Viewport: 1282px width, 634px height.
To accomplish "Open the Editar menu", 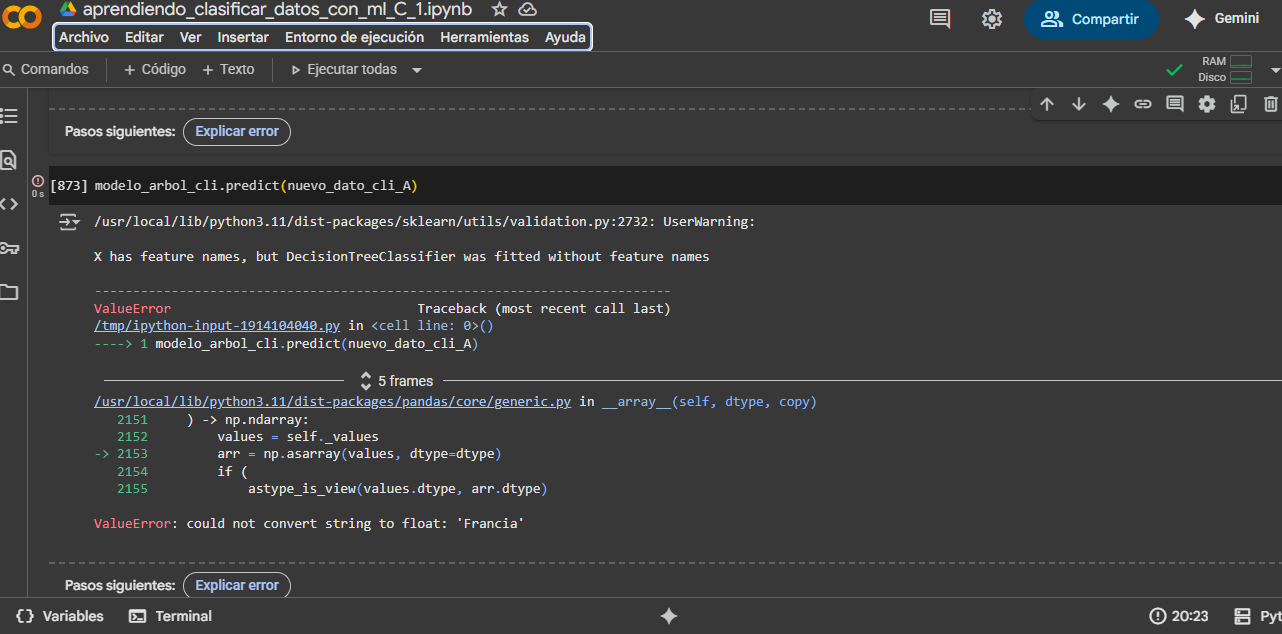I will click(144, 37).
